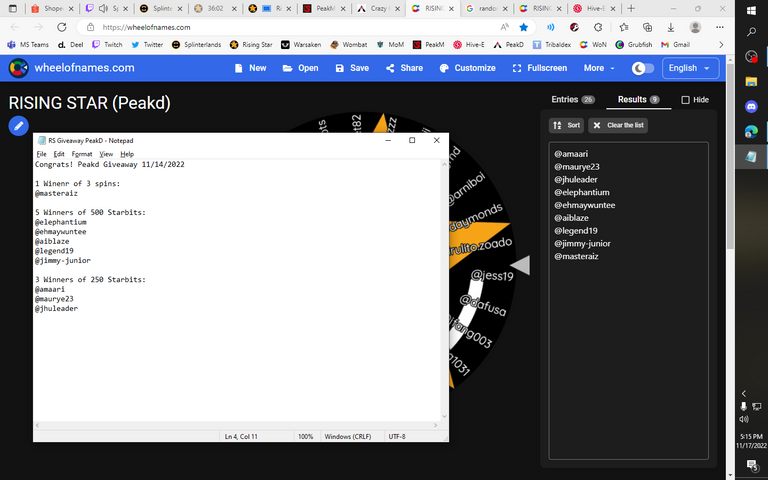Image resolution: width=768 pixels, height=480 pixels.
Task: Click the Notepad vertical scrollbar
Action: tap(444, 290)
